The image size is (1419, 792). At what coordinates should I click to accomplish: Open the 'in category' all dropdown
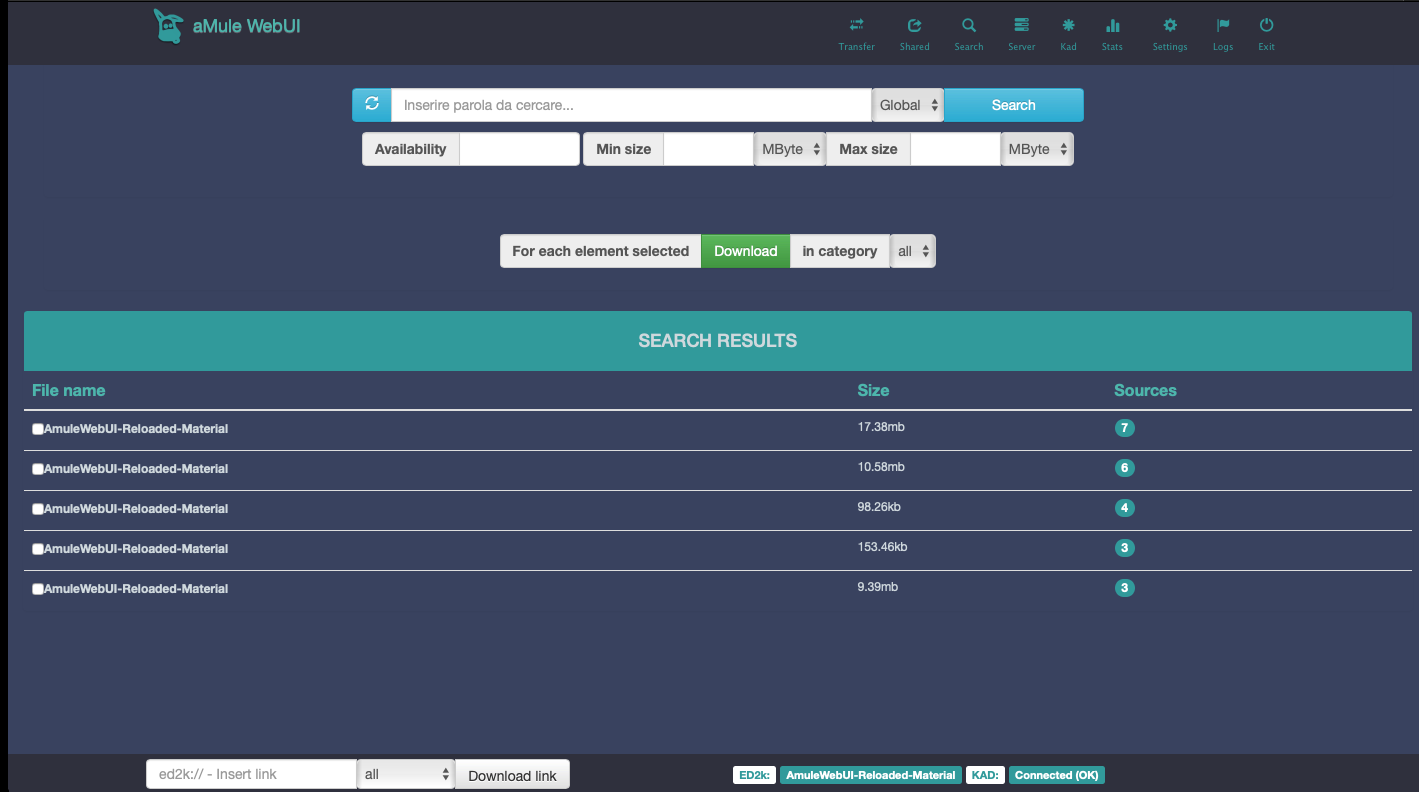pyautogui.click(x=913, y=251)
